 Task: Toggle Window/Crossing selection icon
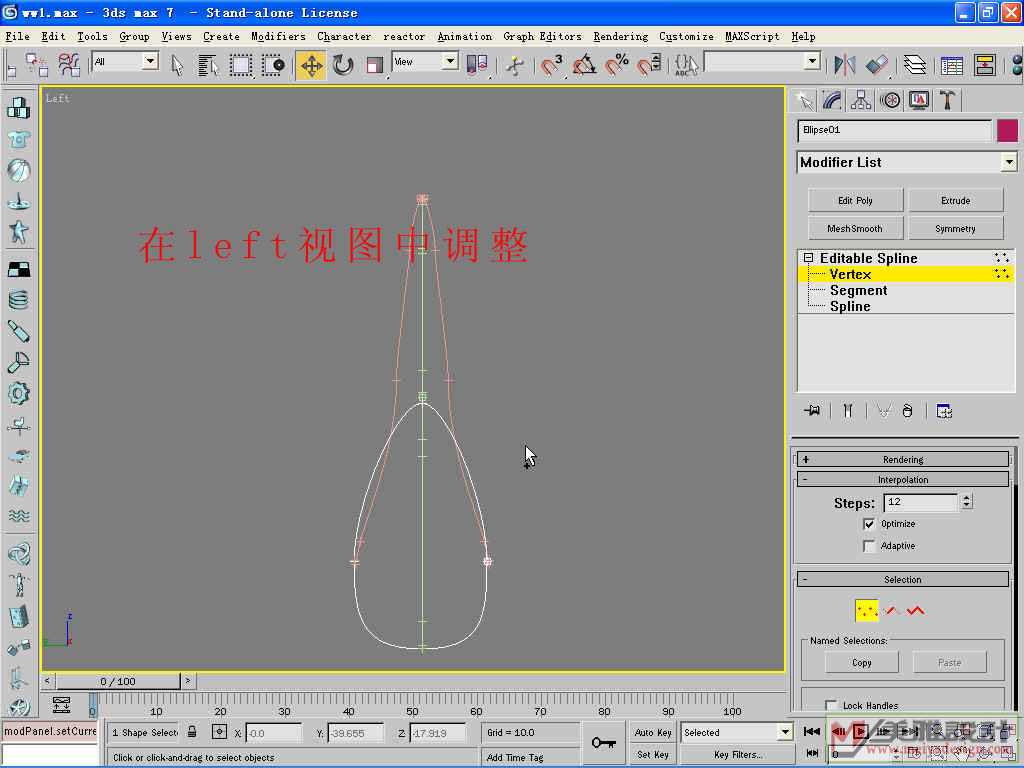pos(274,65)
